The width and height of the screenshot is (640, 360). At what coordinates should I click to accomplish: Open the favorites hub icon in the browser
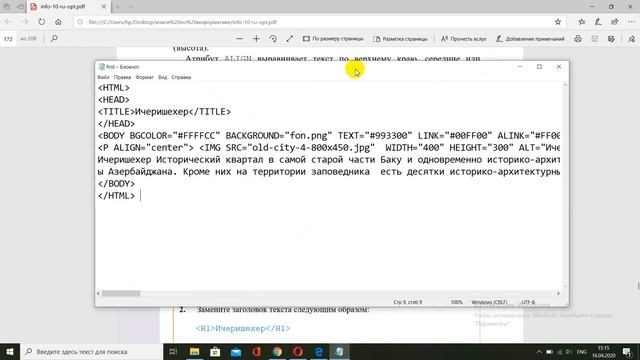582,22
